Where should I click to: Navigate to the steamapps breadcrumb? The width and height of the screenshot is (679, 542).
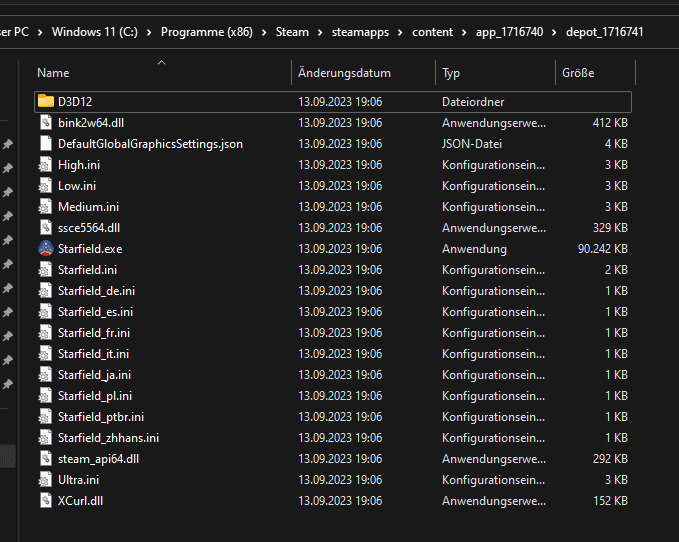(360, 32)
